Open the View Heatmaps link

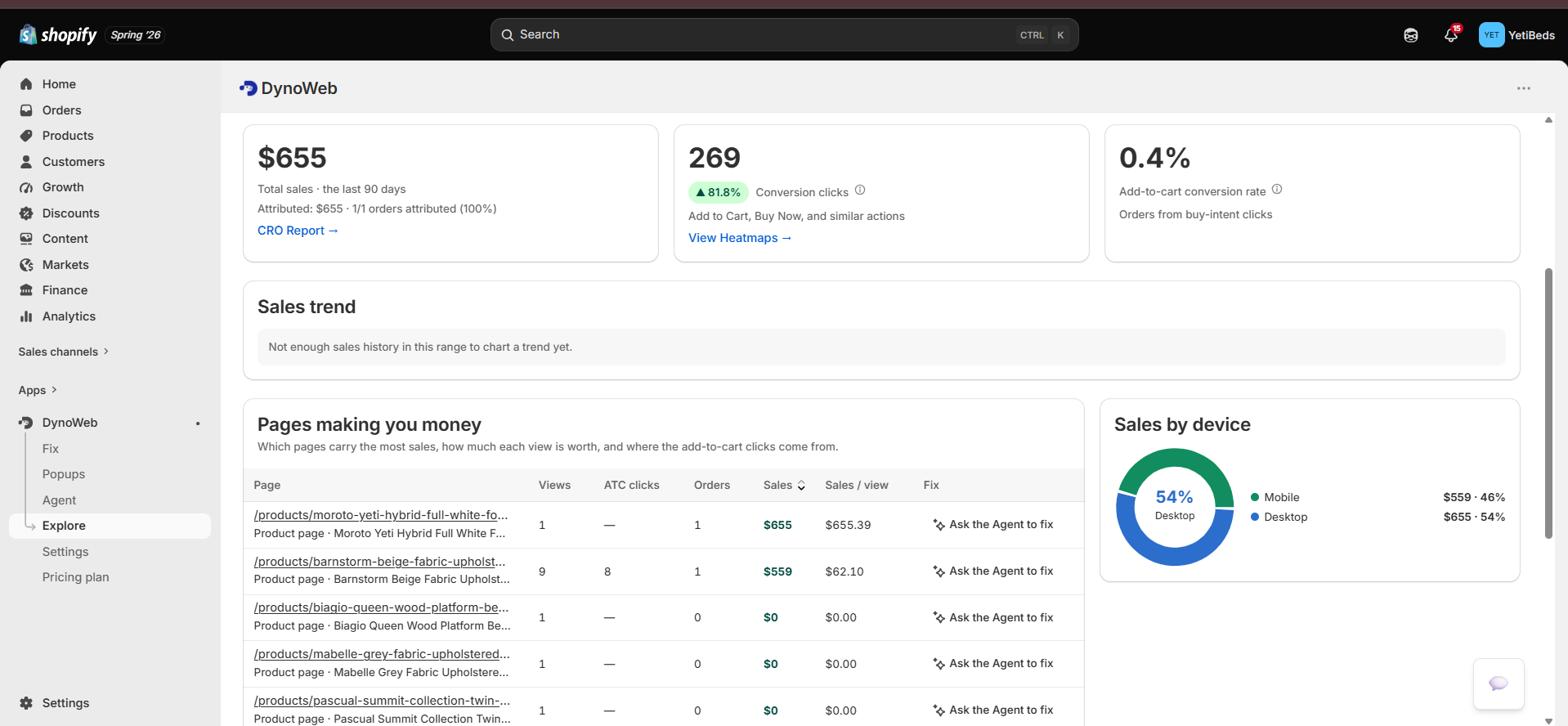740,238
